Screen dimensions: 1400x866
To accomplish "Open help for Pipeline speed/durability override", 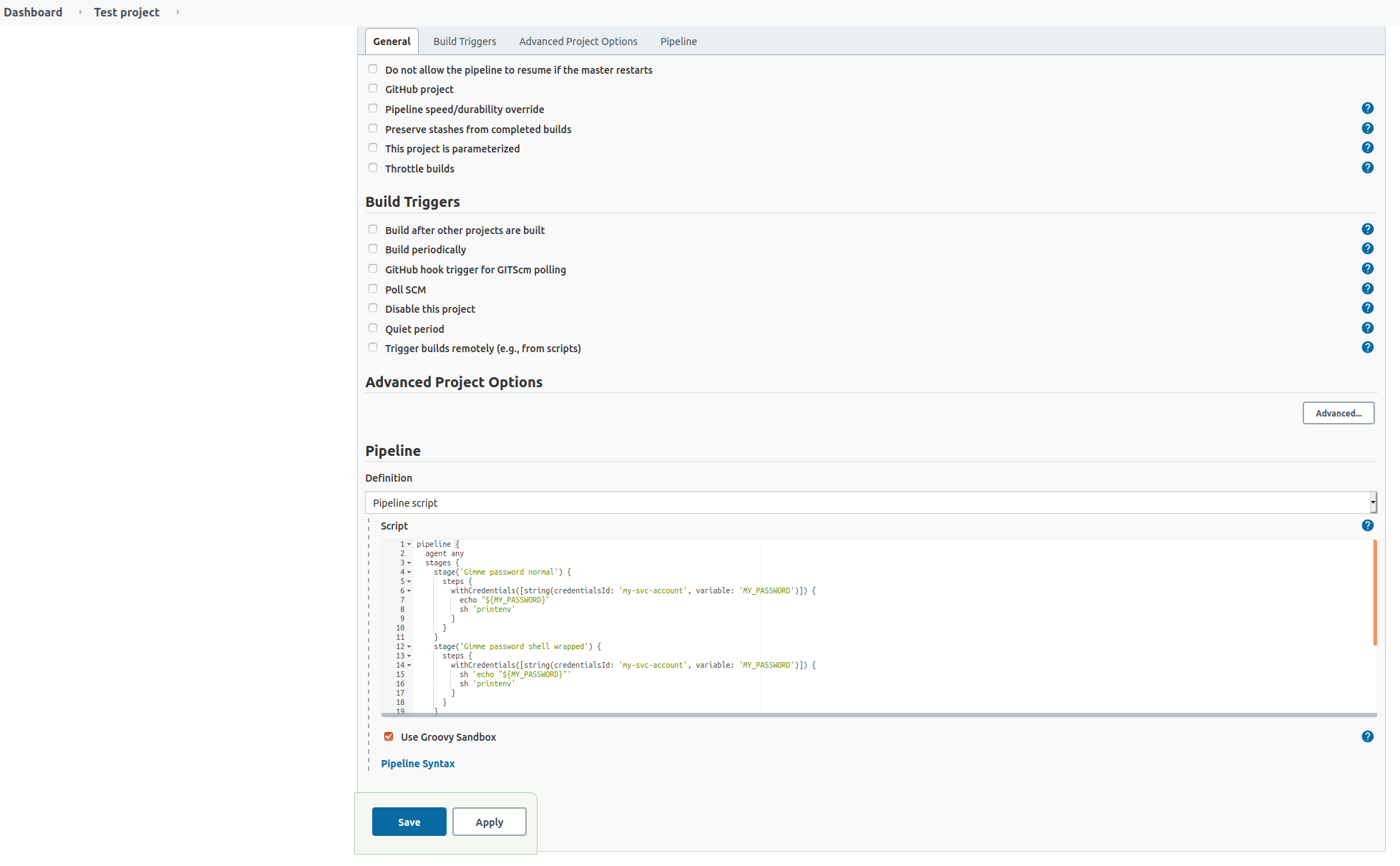I will pos(1367,108).
